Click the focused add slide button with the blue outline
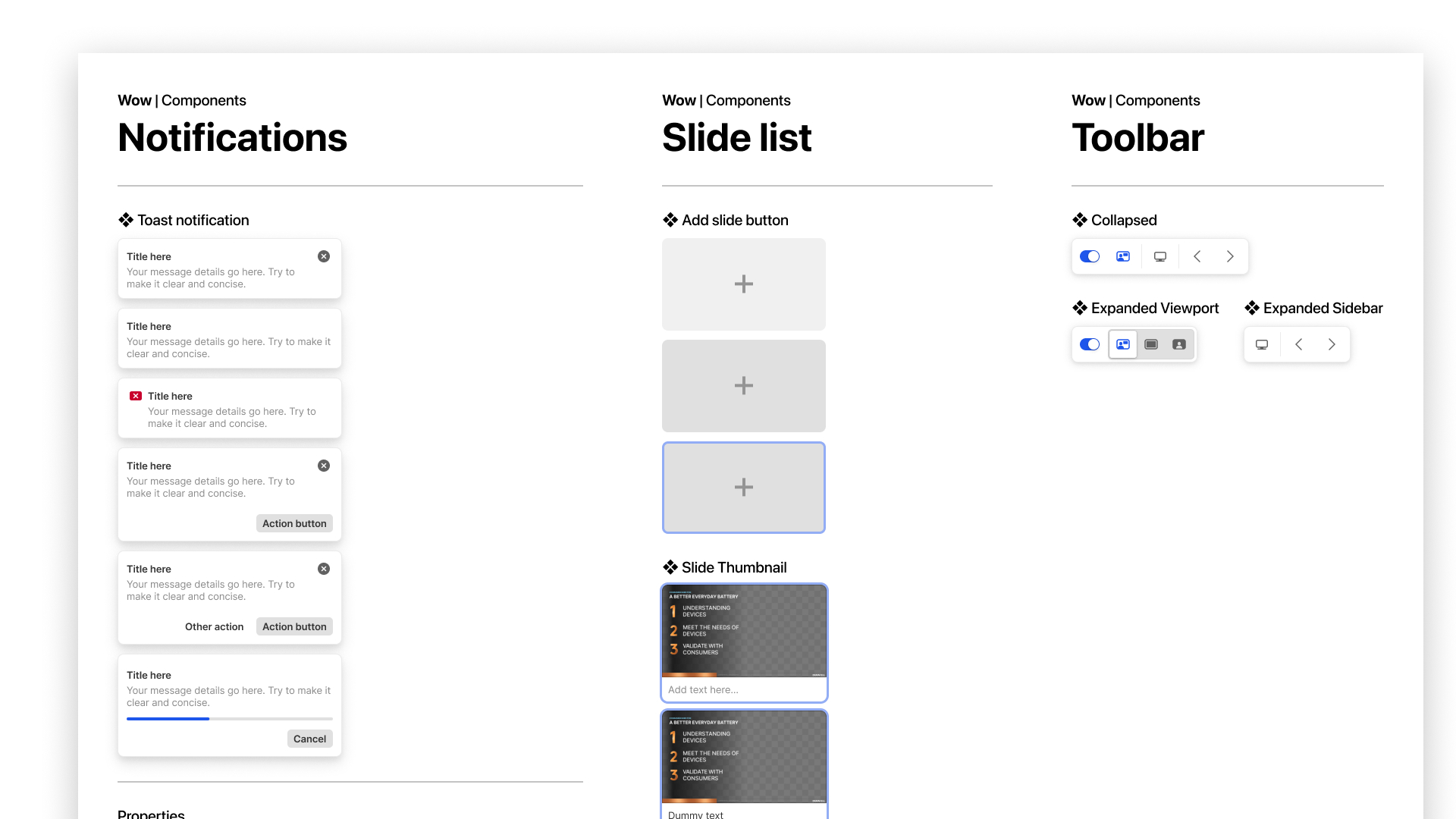Screen dimensions: 1456x819 743,488
